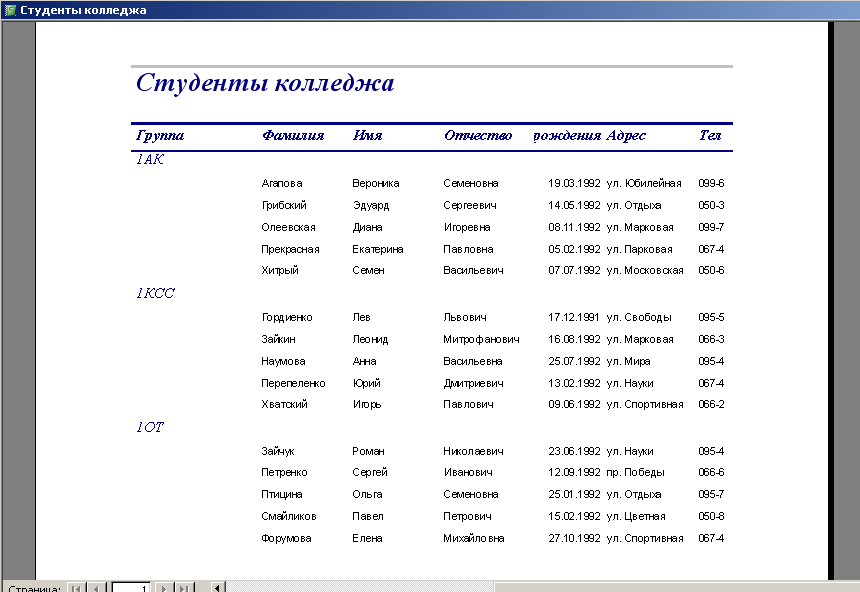Click the 'Фамилия' column header
Screen dimensions: 860x592
[293, 136]
